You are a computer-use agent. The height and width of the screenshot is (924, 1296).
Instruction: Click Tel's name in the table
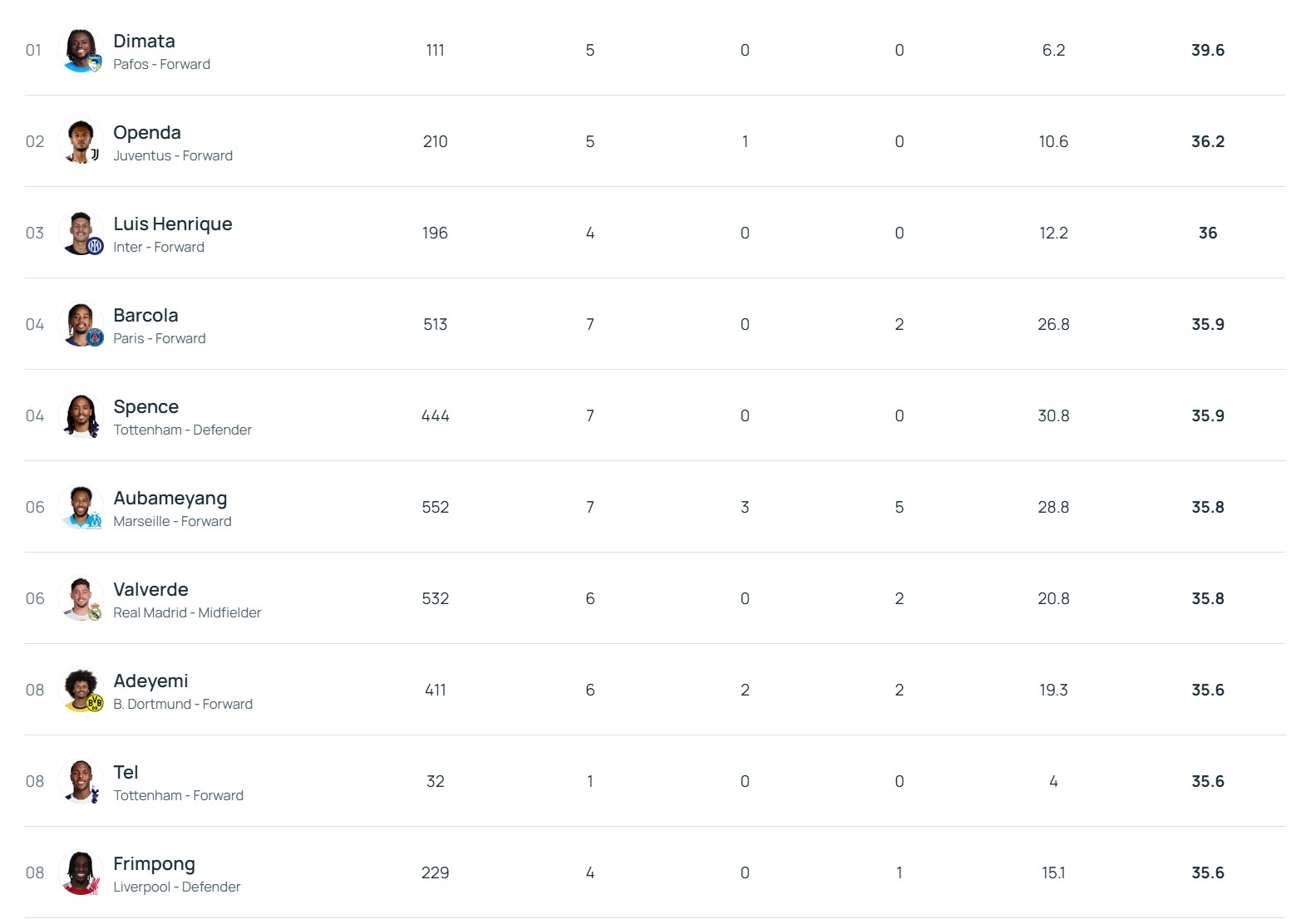coord(126,773)
